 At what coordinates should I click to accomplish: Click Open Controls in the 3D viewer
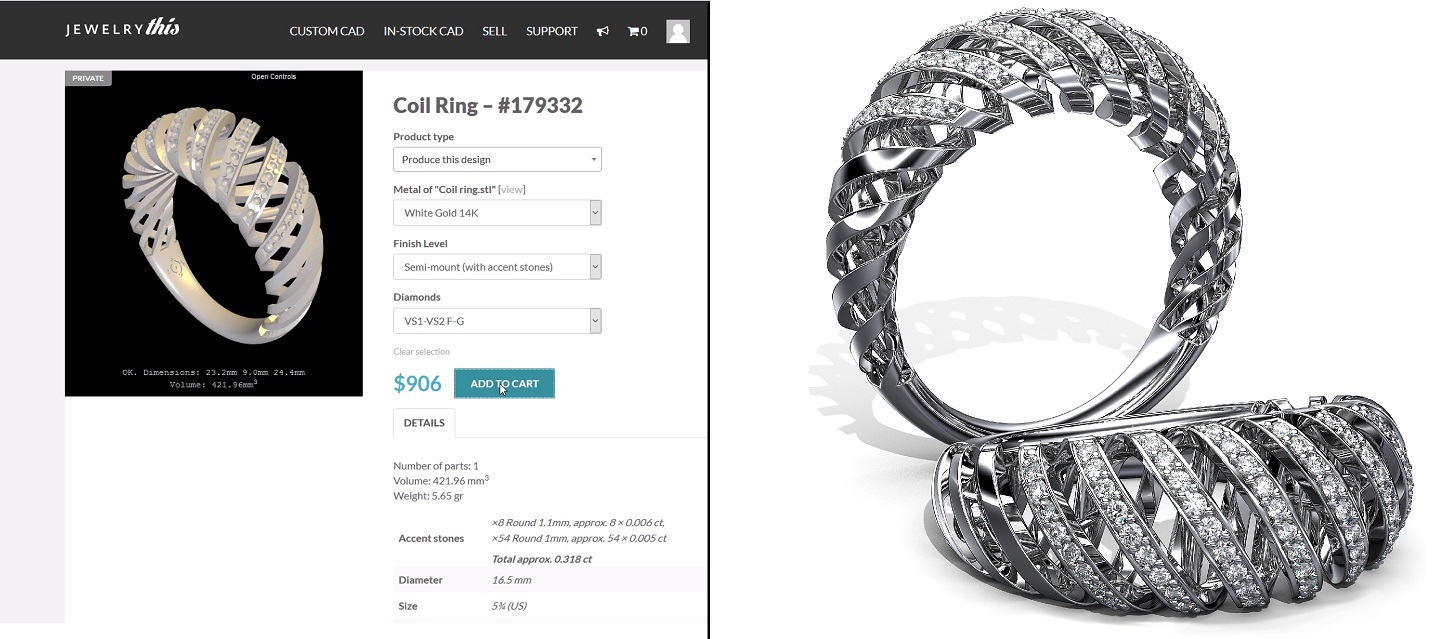click(273, 77)
